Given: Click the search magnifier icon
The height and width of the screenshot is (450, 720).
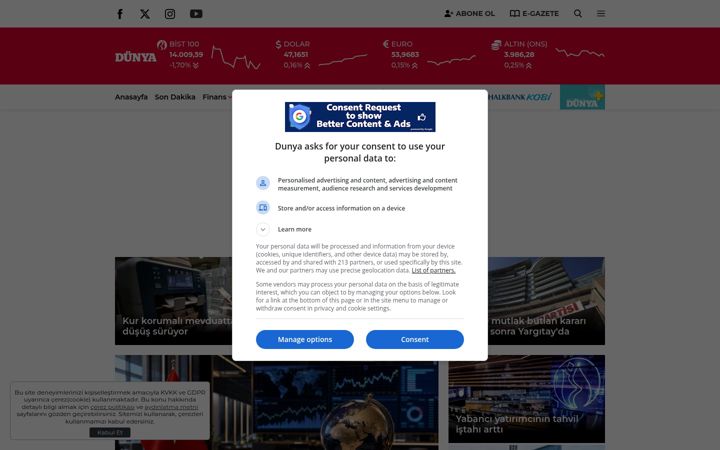Looking at the screenshot, I should pos(578,14).
